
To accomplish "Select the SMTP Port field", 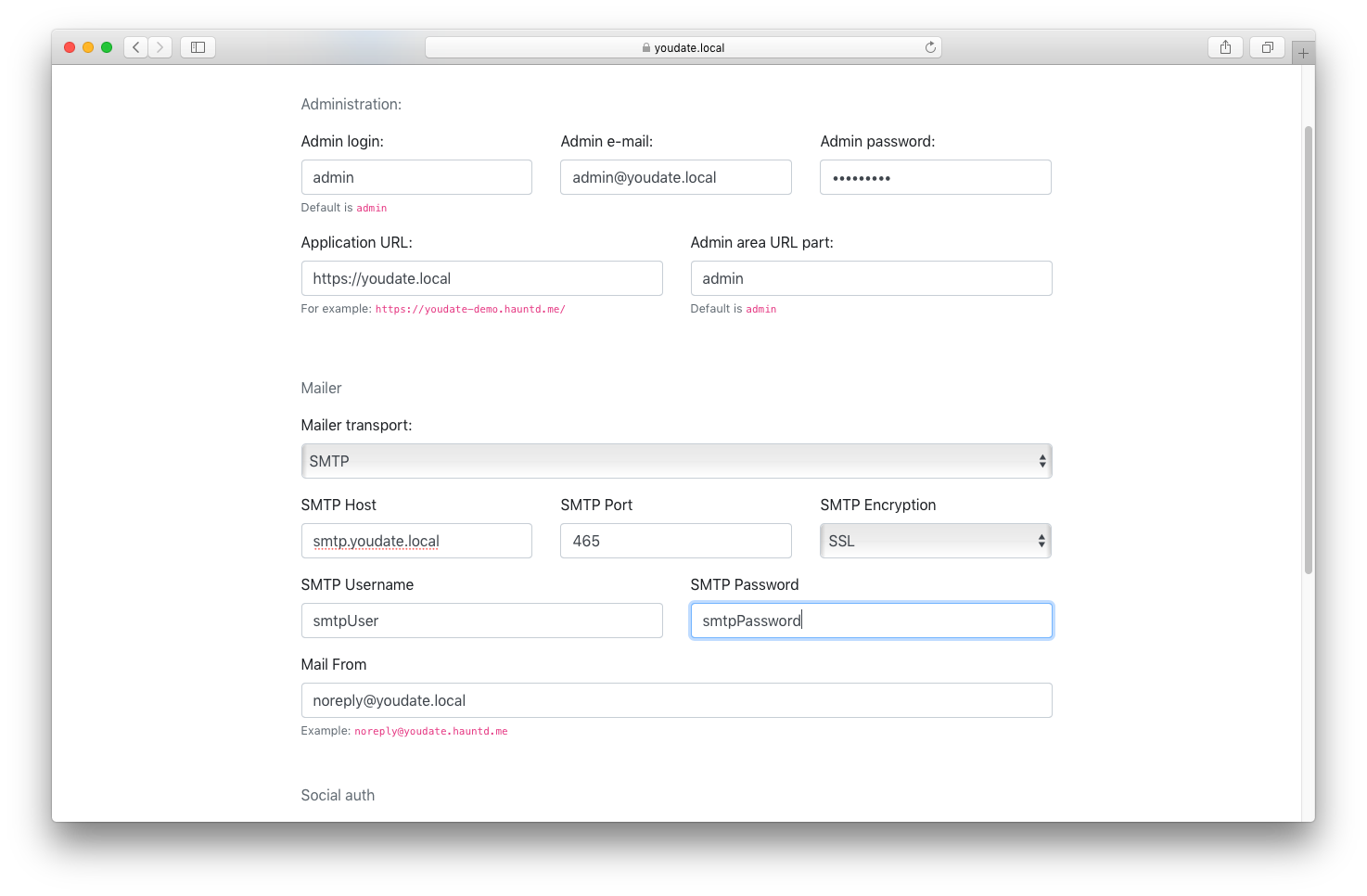I will [675, 541].
